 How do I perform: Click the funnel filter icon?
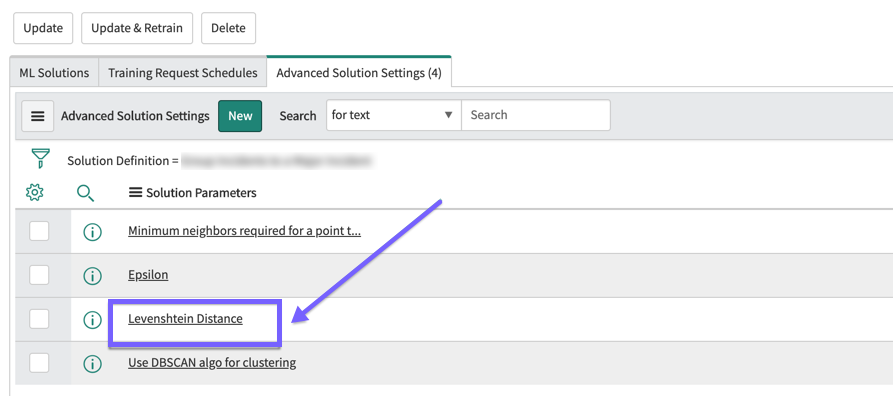[x=40, y=158]
